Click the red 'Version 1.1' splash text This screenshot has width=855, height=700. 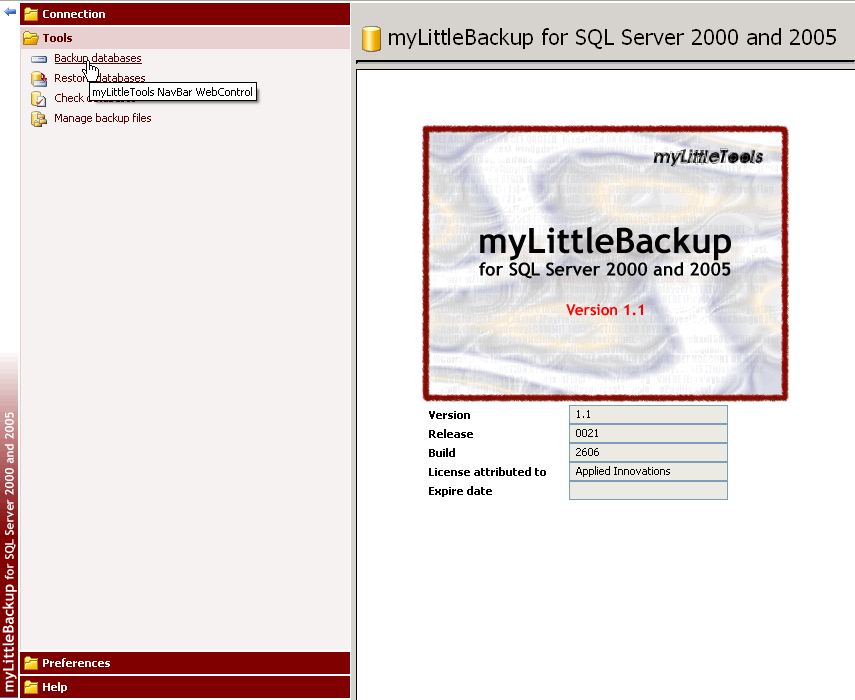click(605, 310)
